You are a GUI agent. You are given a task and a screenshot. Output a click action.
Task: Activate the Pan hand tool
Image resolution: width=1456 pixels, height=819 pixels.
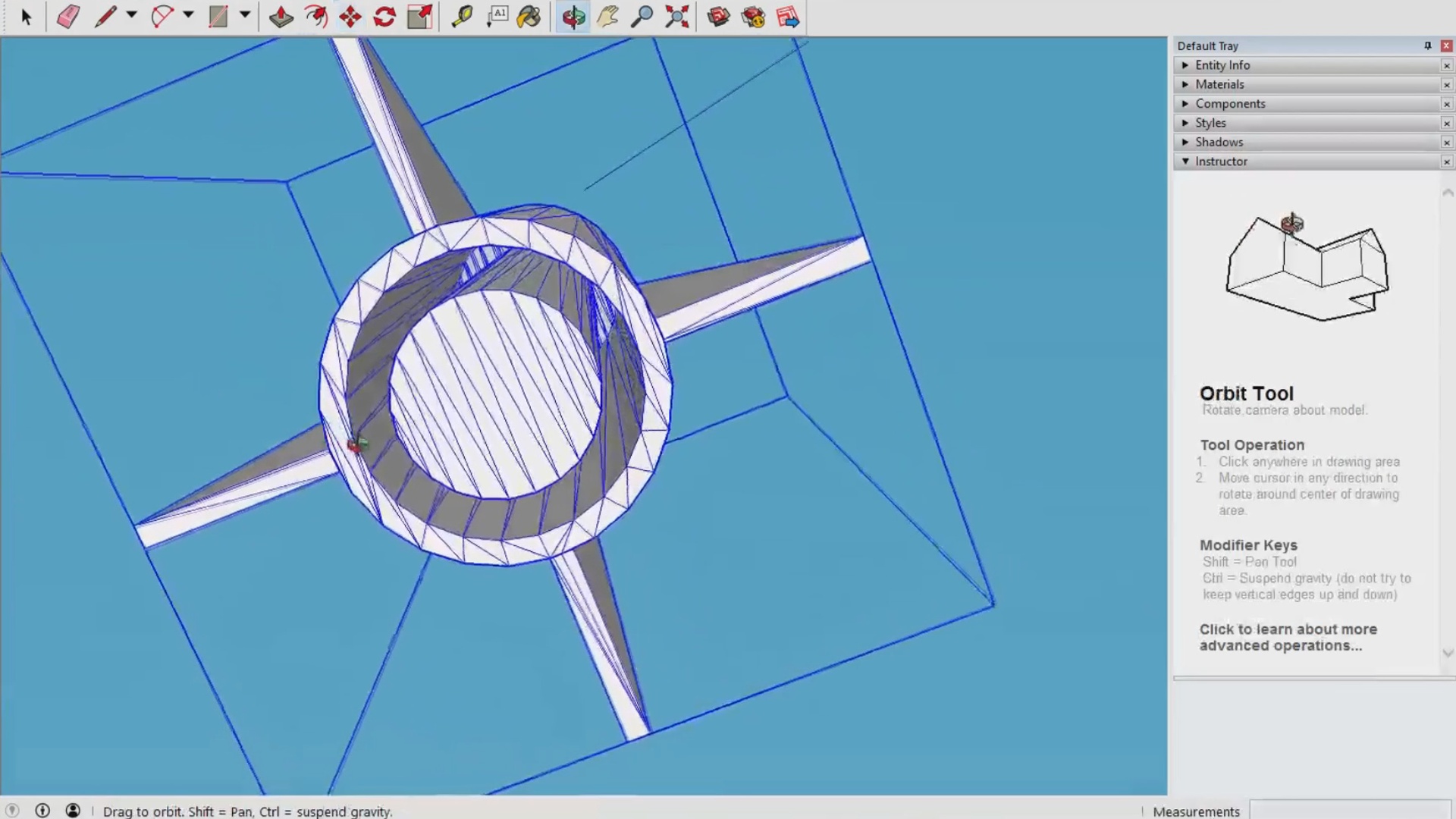point(607,17)
